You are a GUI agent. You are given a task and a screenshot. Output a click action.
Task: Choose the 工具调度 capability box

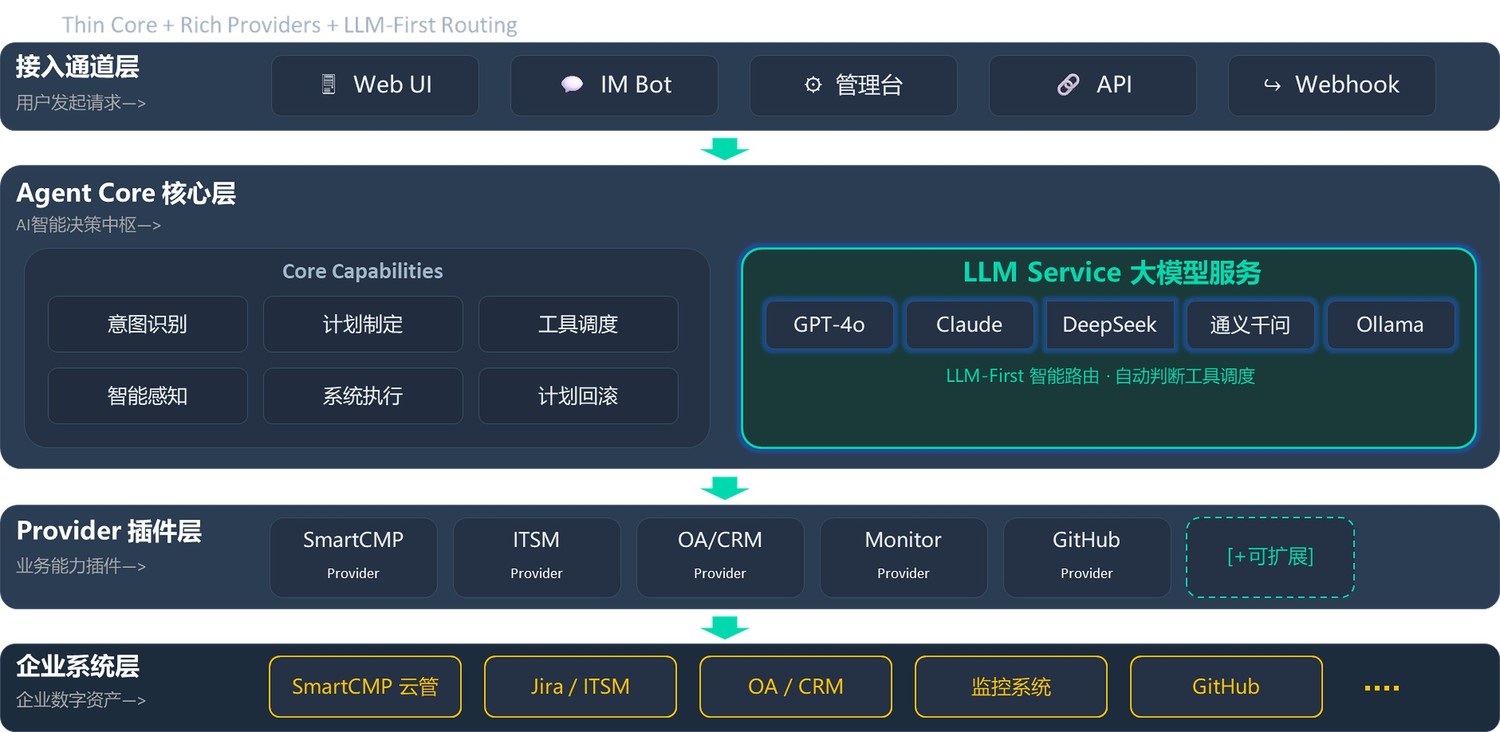[x=578, y=324]
